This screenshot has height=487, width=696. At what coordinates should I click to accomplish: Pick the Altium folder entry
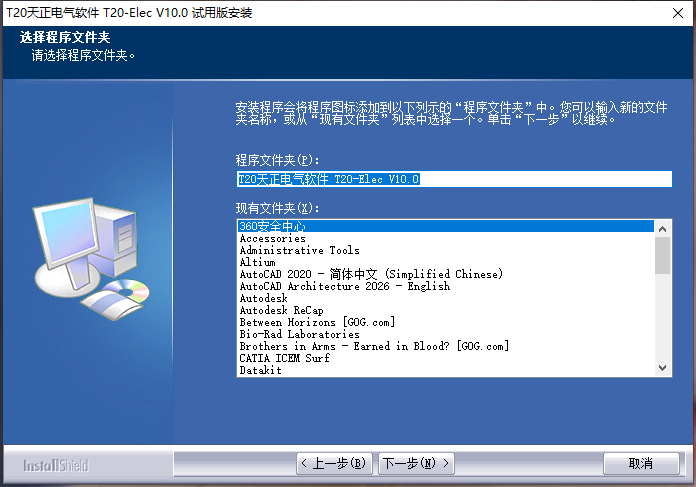(446, 262)
